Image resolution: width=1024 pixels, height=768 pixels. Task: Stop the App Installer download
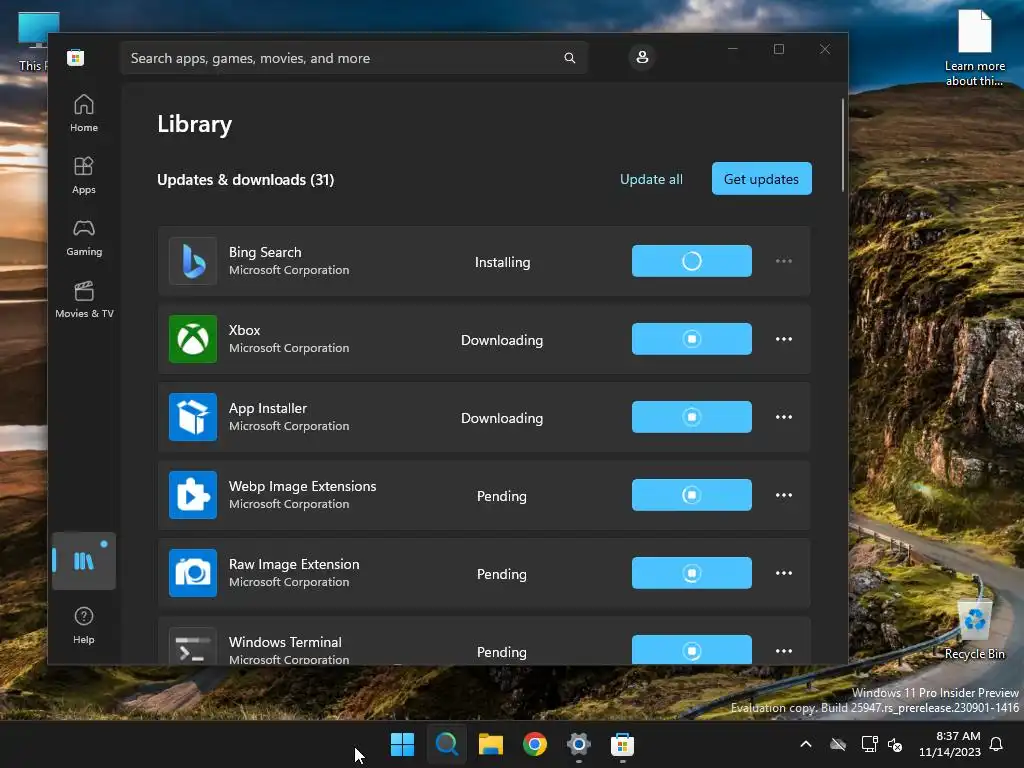(x=692, y=417)
